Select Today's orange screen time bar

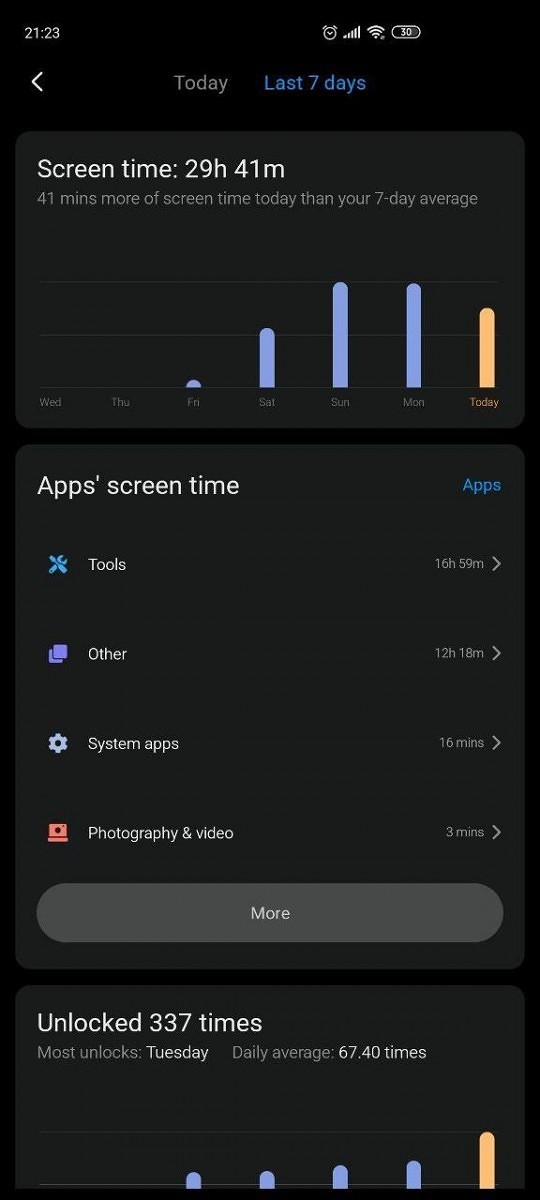point(487,348)
